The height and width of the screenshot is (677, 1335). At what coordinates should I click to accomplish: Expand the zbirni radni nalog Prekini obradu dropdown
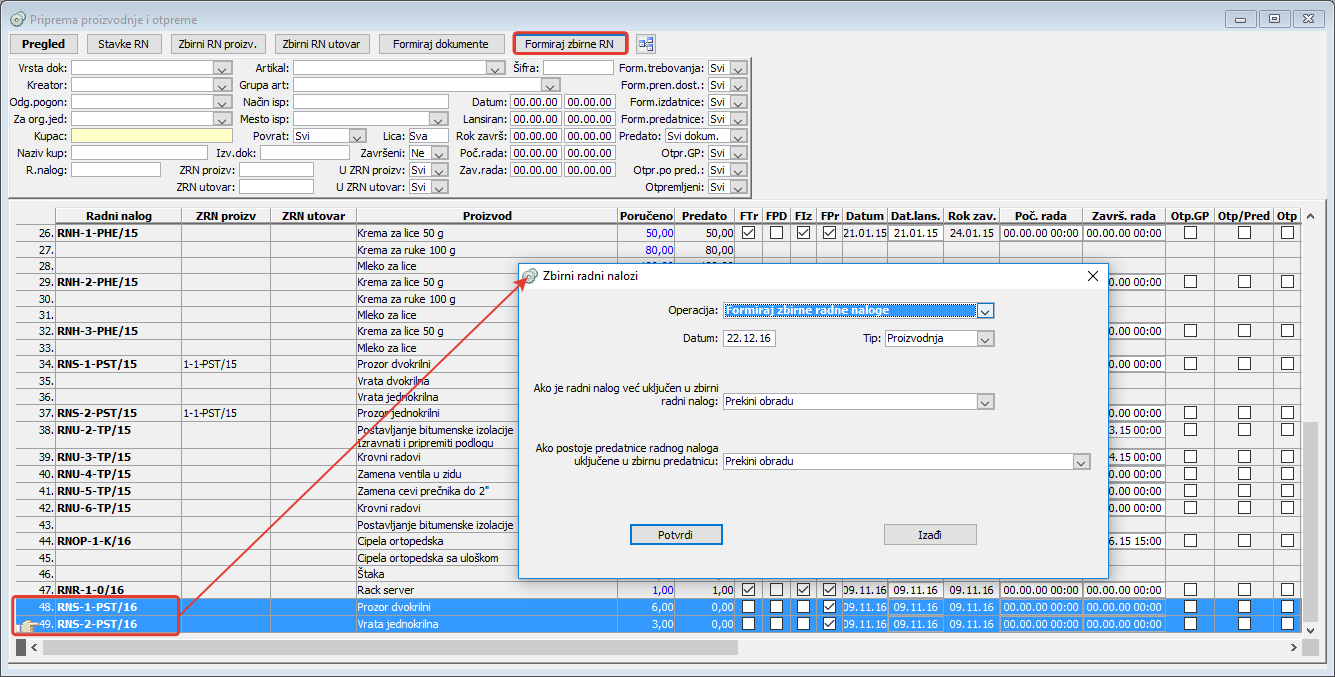click(985, 402)
